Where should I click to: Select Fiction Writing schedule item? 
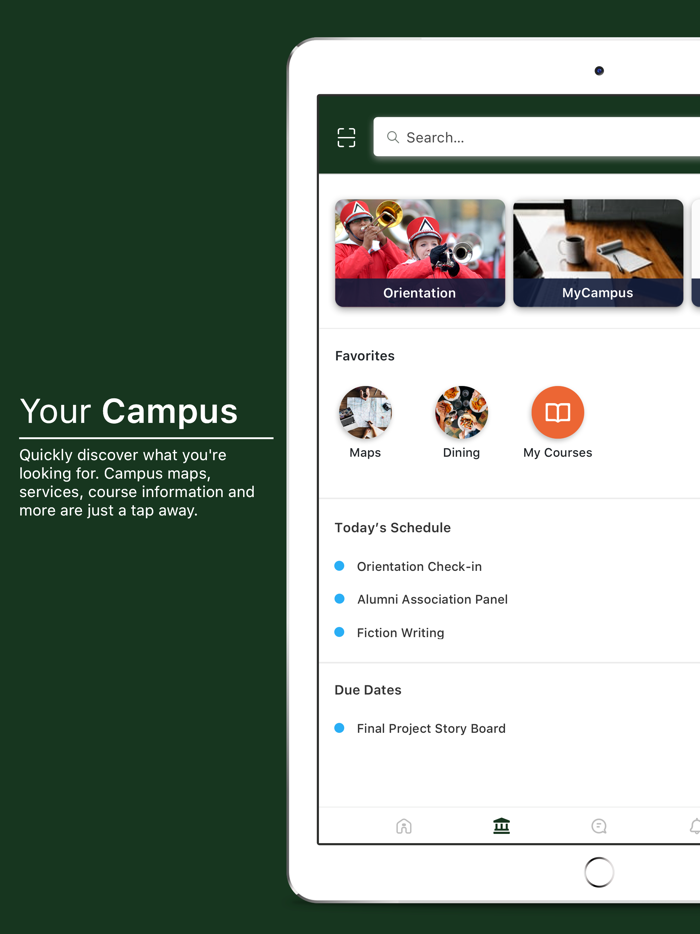(400, 633)
